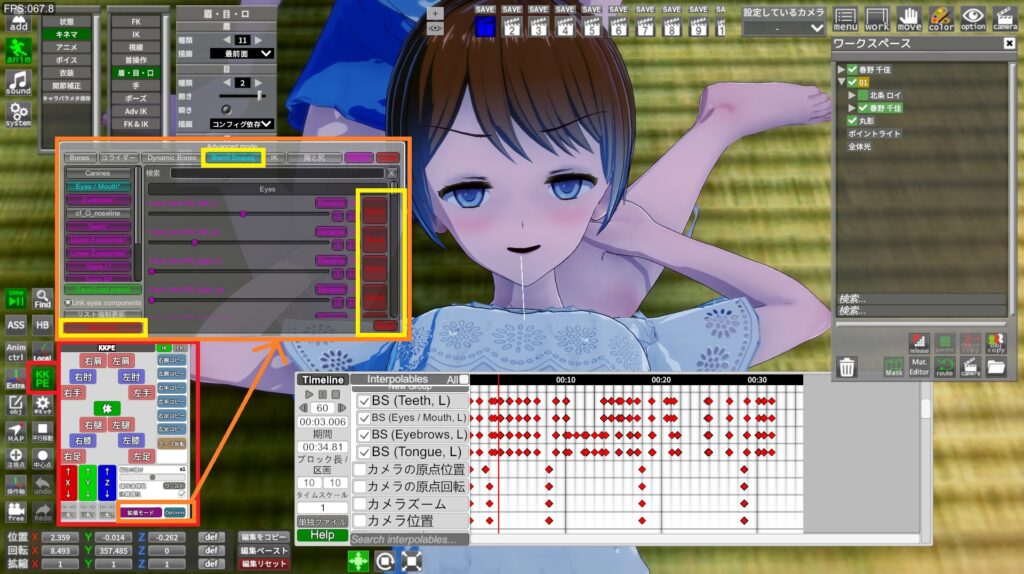Click the 編集をコピー button
The height and width of the screenshot is (574, 1024).
point(264,537)
